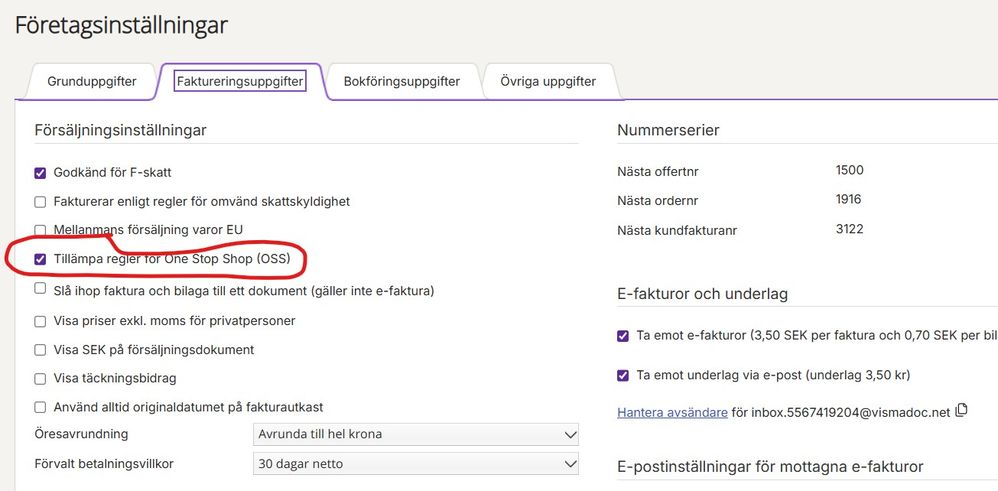The image size is (998, 491).
Task: Click the inbox.5567419204@vismadoc.net address text
Action: coord(850,412)
